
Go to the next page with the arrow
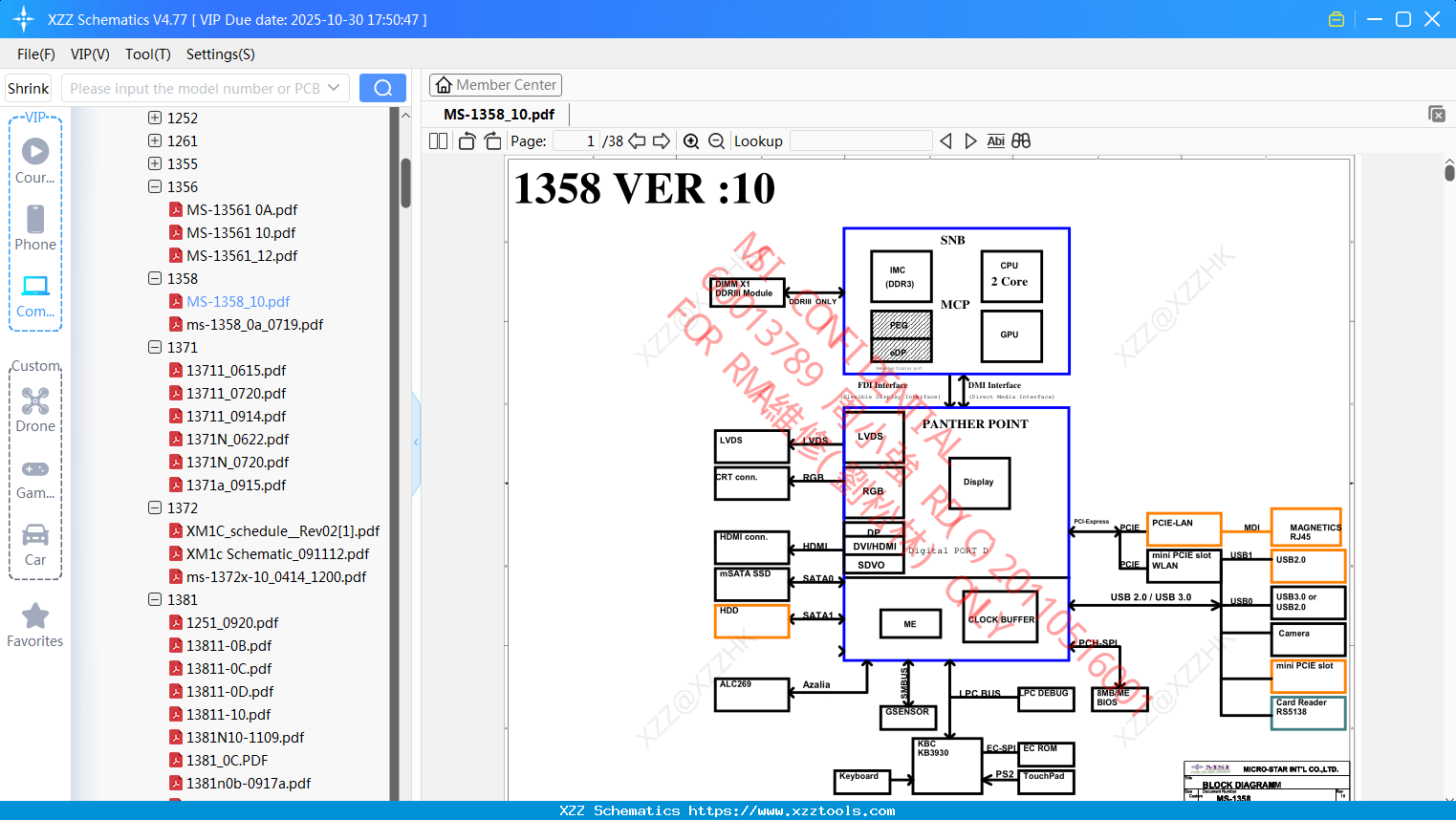point(662,140)
